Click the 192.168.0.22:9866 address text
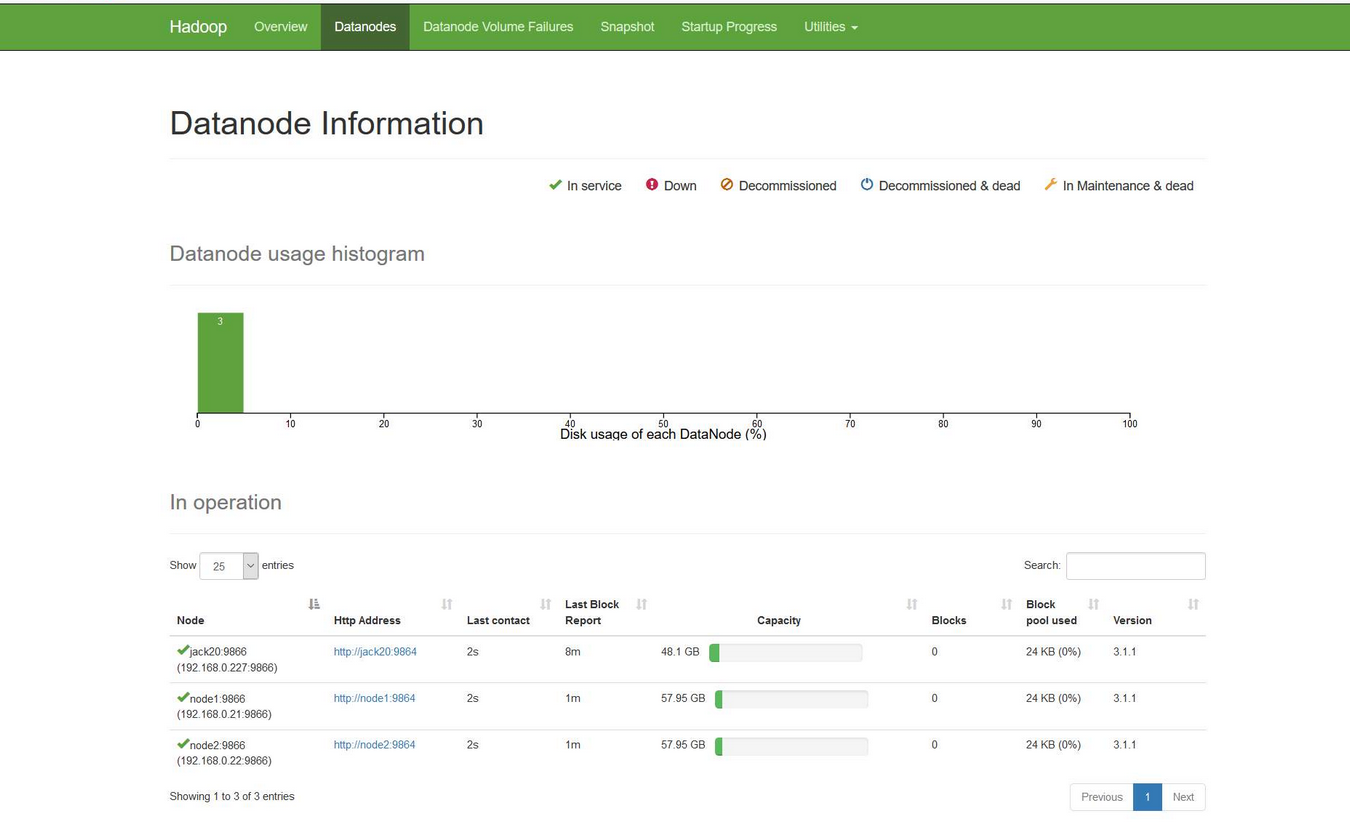This screenshot has height=827, width=1350. click(224, 761)
